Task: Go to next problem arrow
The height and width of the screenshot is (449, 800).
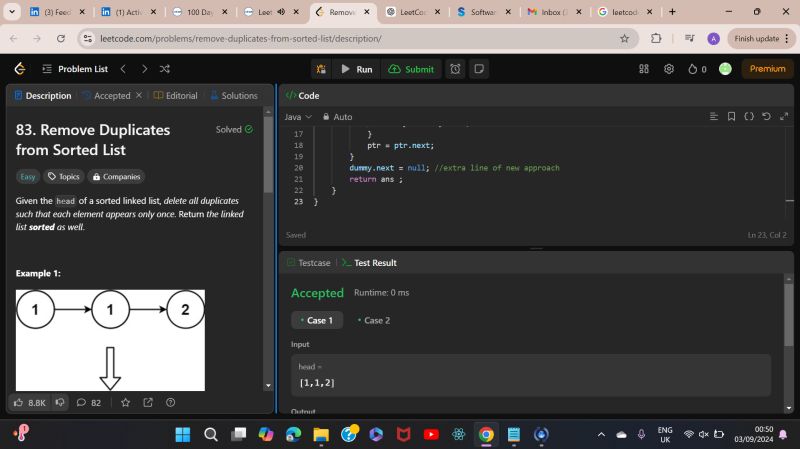Action: (144, 69)
